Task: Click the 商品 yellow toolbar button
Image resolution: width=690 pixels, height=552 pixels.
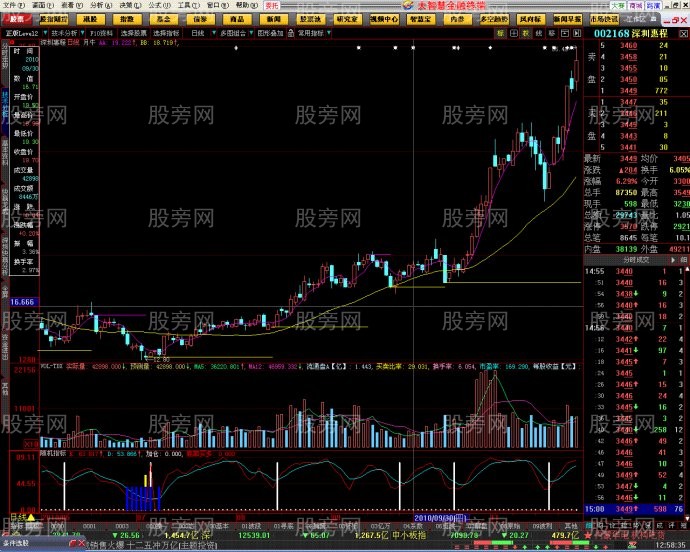Action: [237, 19]
